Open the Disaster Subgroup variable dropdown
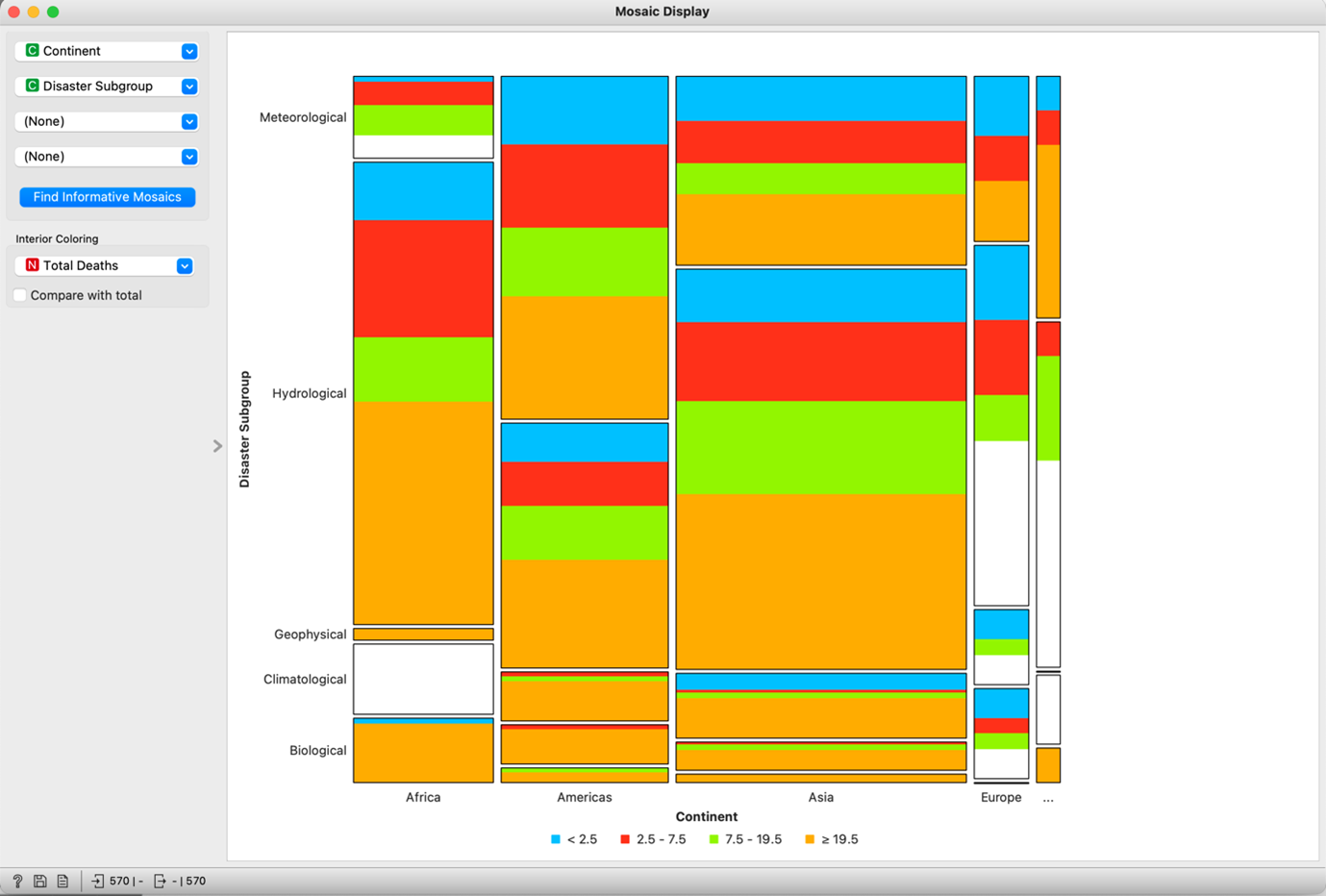1326x896 pixels. pos(189,87)
